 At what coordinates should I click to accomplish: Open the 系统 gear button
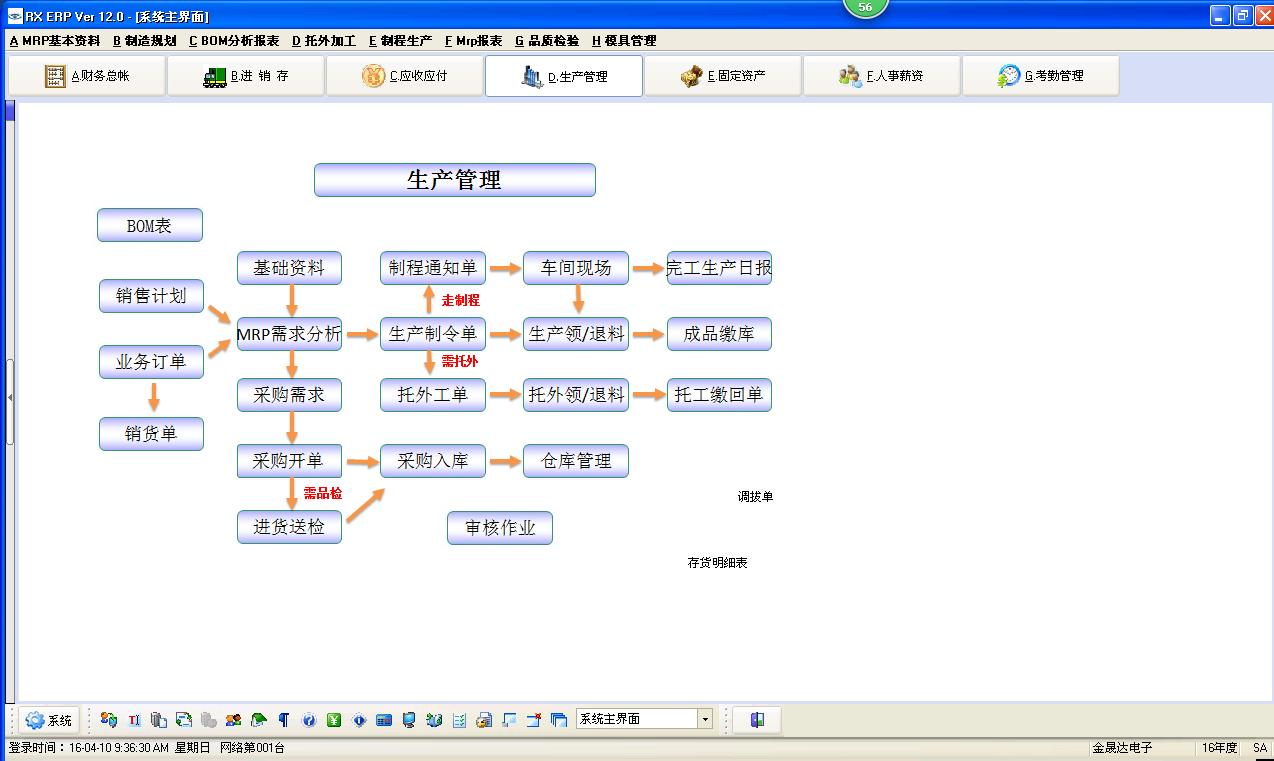coord(49,720)
